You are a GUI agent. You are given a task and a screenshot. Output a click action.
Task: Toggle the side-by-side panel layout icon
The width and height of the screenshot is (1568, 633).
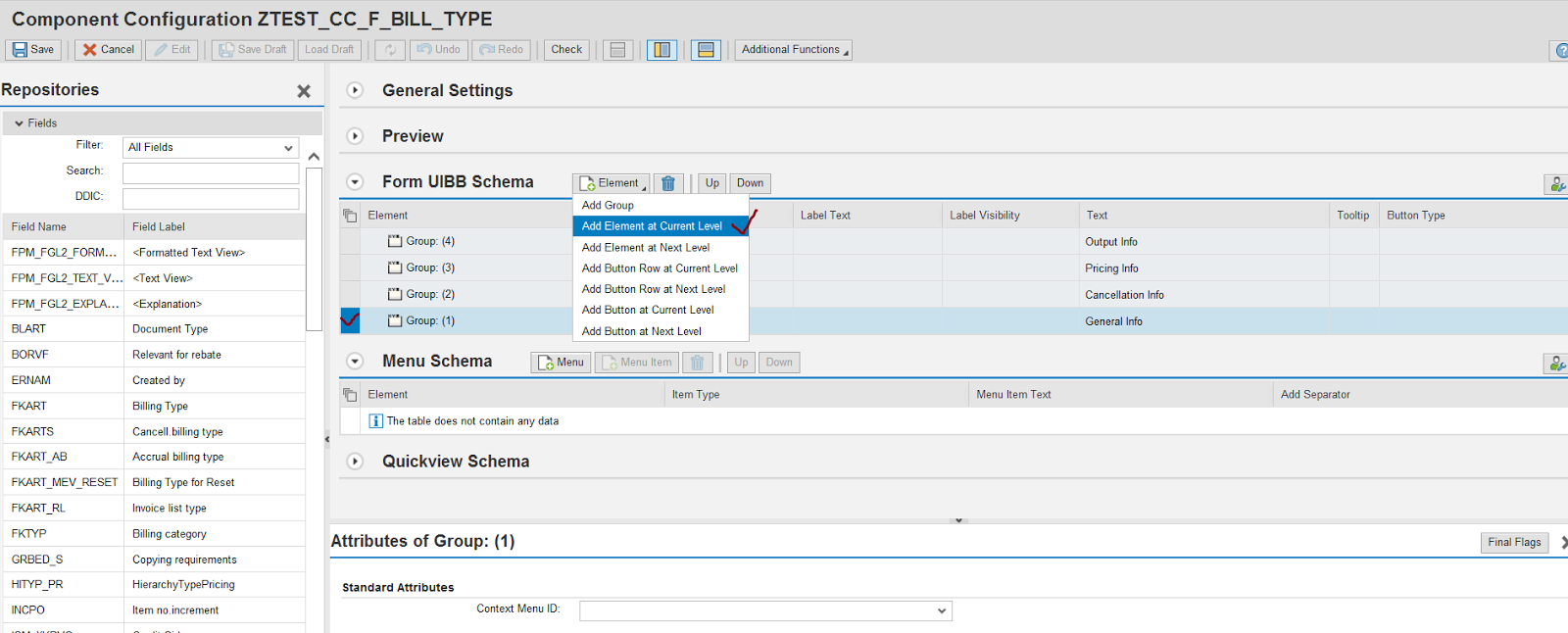click(x=662, y=50)
